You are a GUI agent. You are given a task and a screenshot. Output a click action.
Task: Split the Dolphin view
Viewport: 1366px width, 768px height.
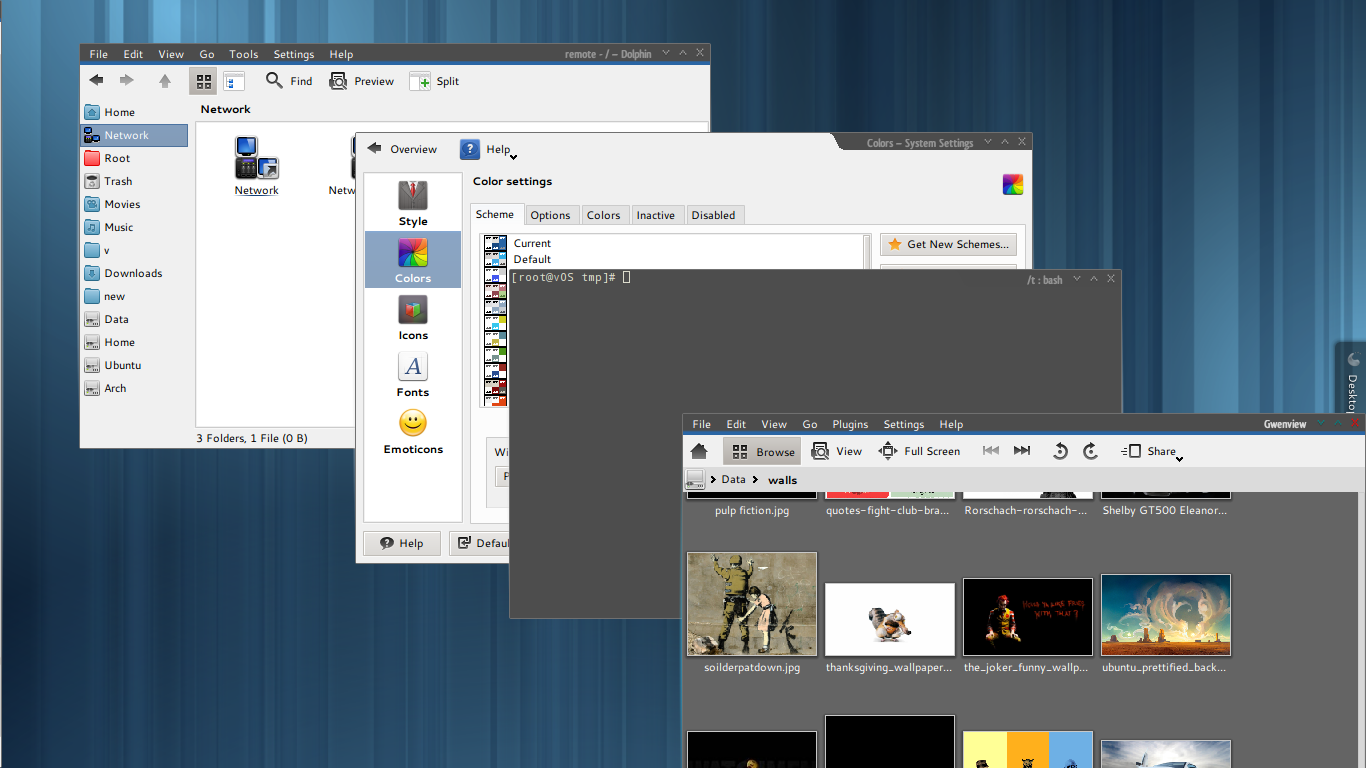(434, 81)
